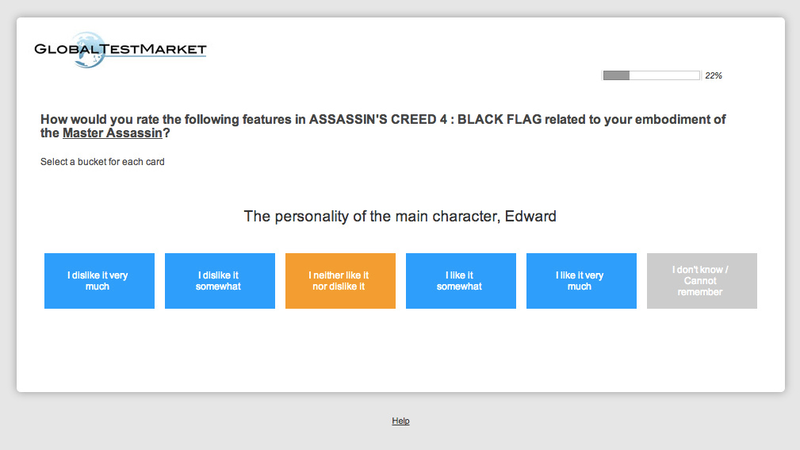This screenshot has width=800, height=450.
Task: Choose "I dislike it somewhat" bucket
Action: coord(220,281)
